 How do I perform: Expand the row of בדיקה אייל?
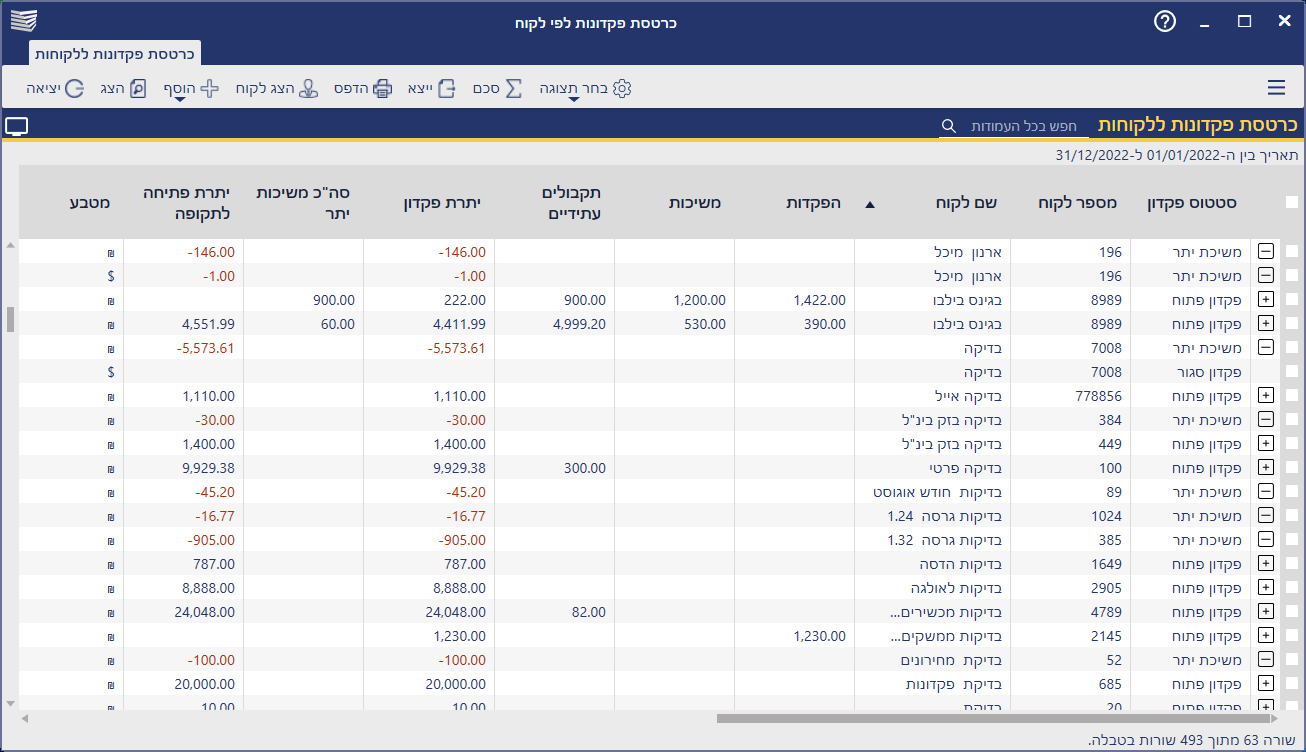[x=1265, y=395]
